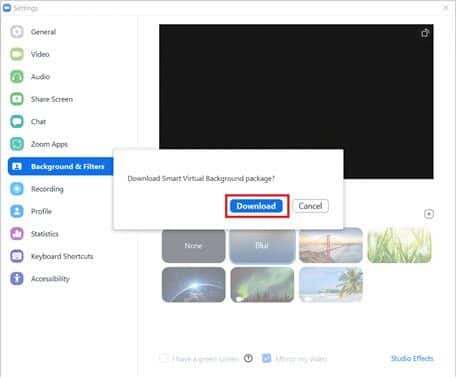Open the Zoom Apps settings tab
Screen dimensions: 456x378
[49, 144]
